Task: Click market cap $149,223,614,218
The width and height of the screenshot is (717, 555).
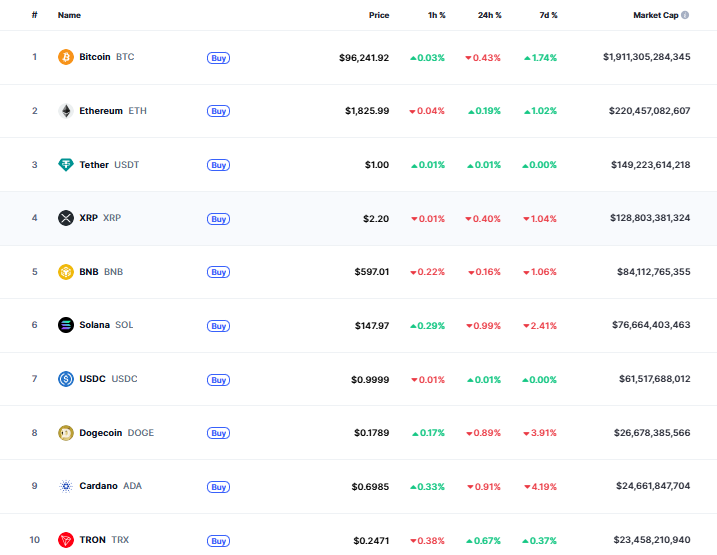Action: click(651, 165)
